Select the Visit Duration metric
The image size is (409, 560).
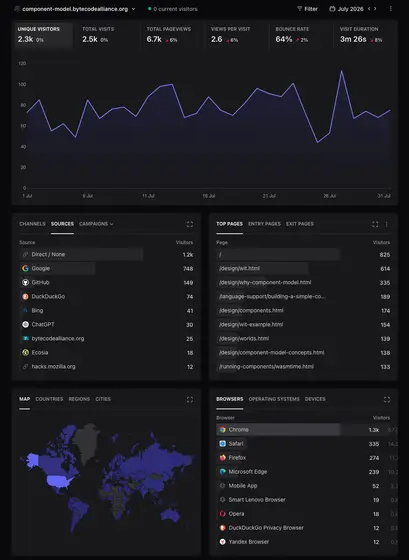pyautogui.click(x=365, y=35)
